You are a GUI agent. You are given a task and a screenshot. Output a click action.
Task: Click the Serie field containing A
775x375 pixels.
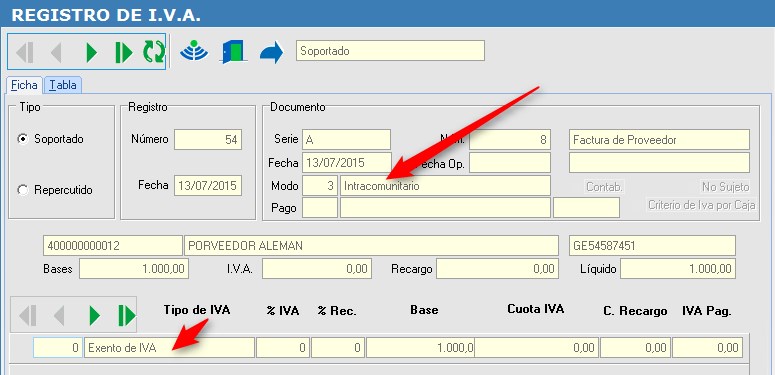pyautogui.click(x=346, y=140)
